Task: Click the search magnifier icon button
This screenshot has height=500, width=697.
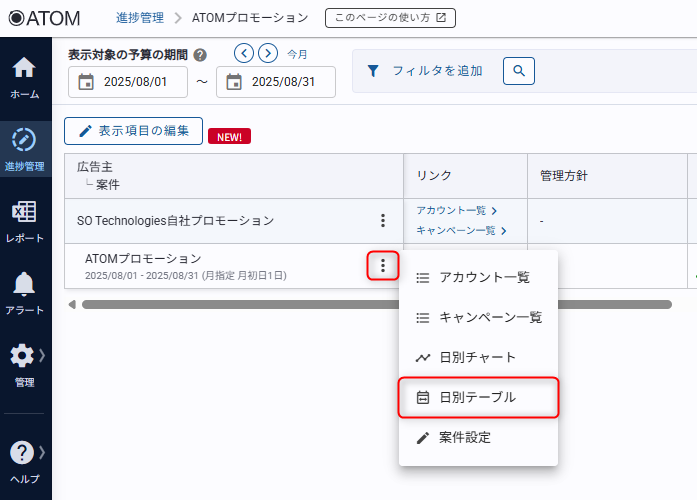Action: 518,71
